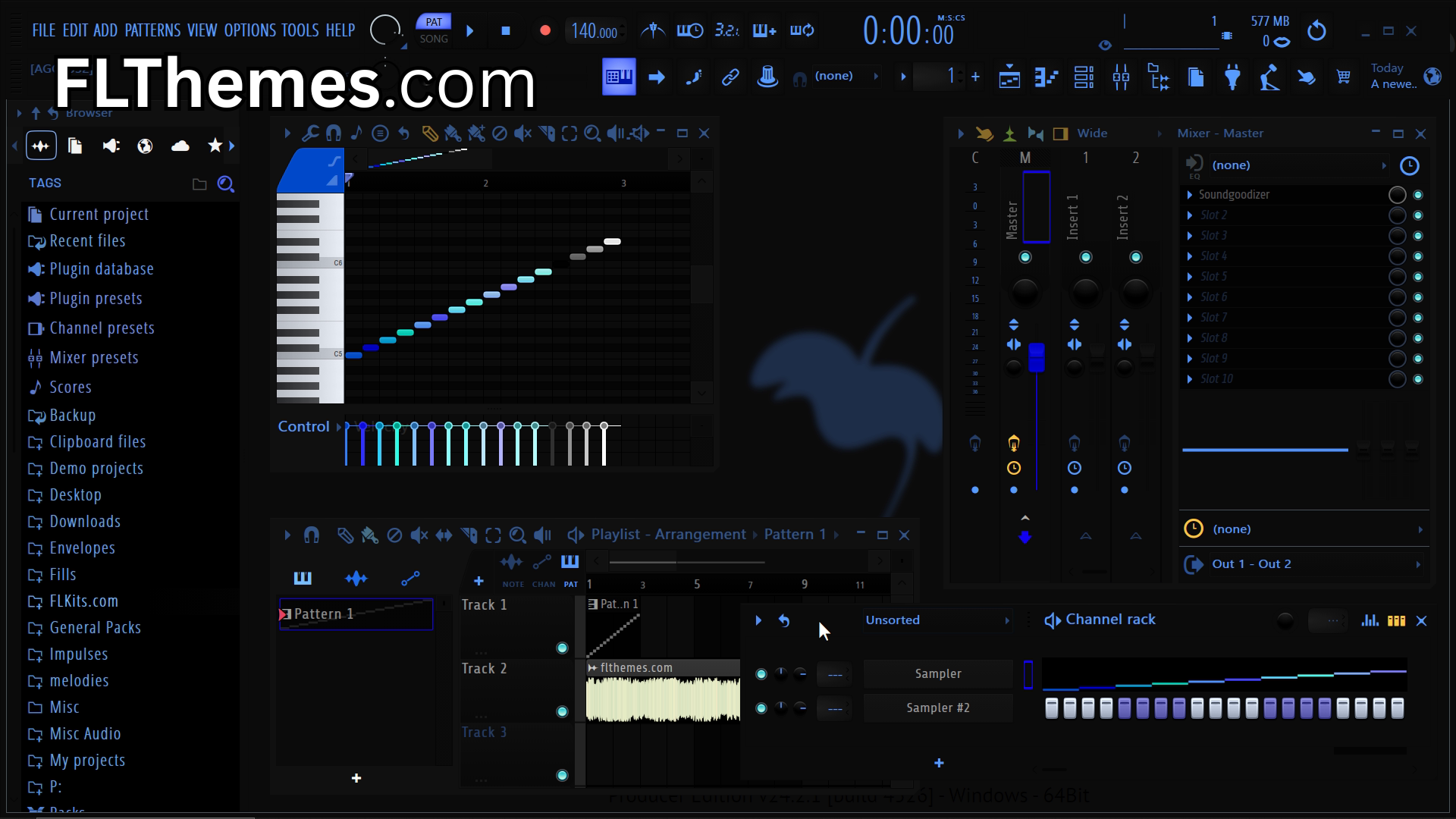Toggle piano roll magnet snap icon
Screen dimensions: 1456x819
[333, 133]
